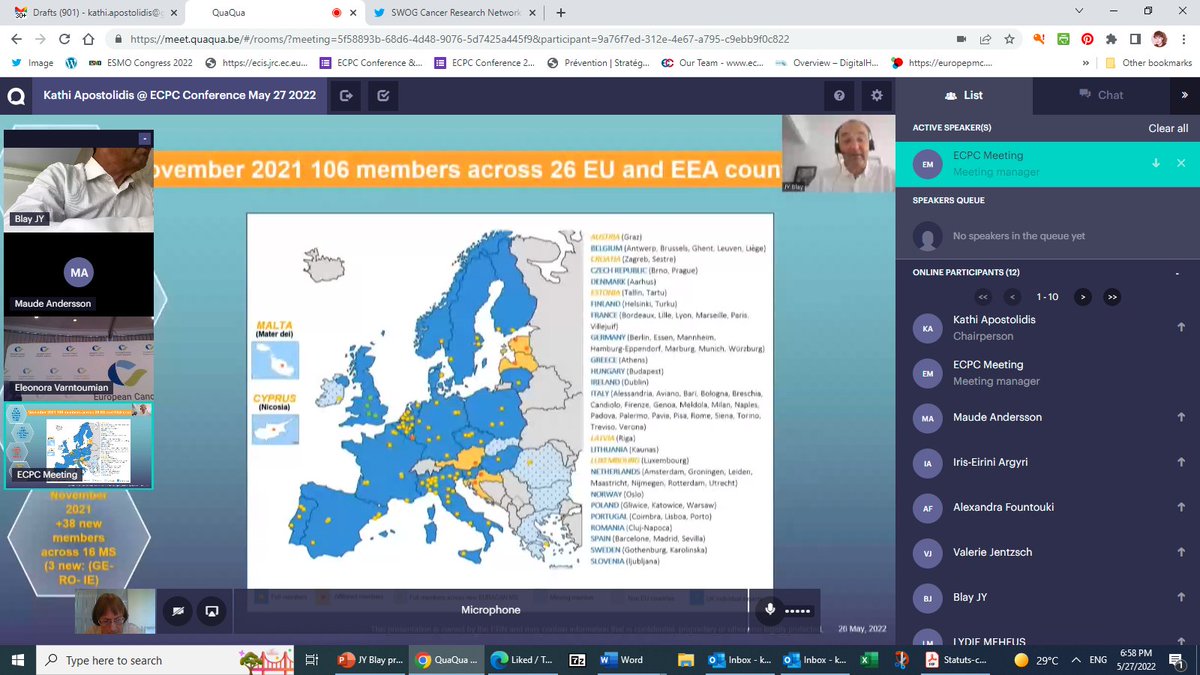Remove ECPC Meeting from active speakers

pos(1181,163)
